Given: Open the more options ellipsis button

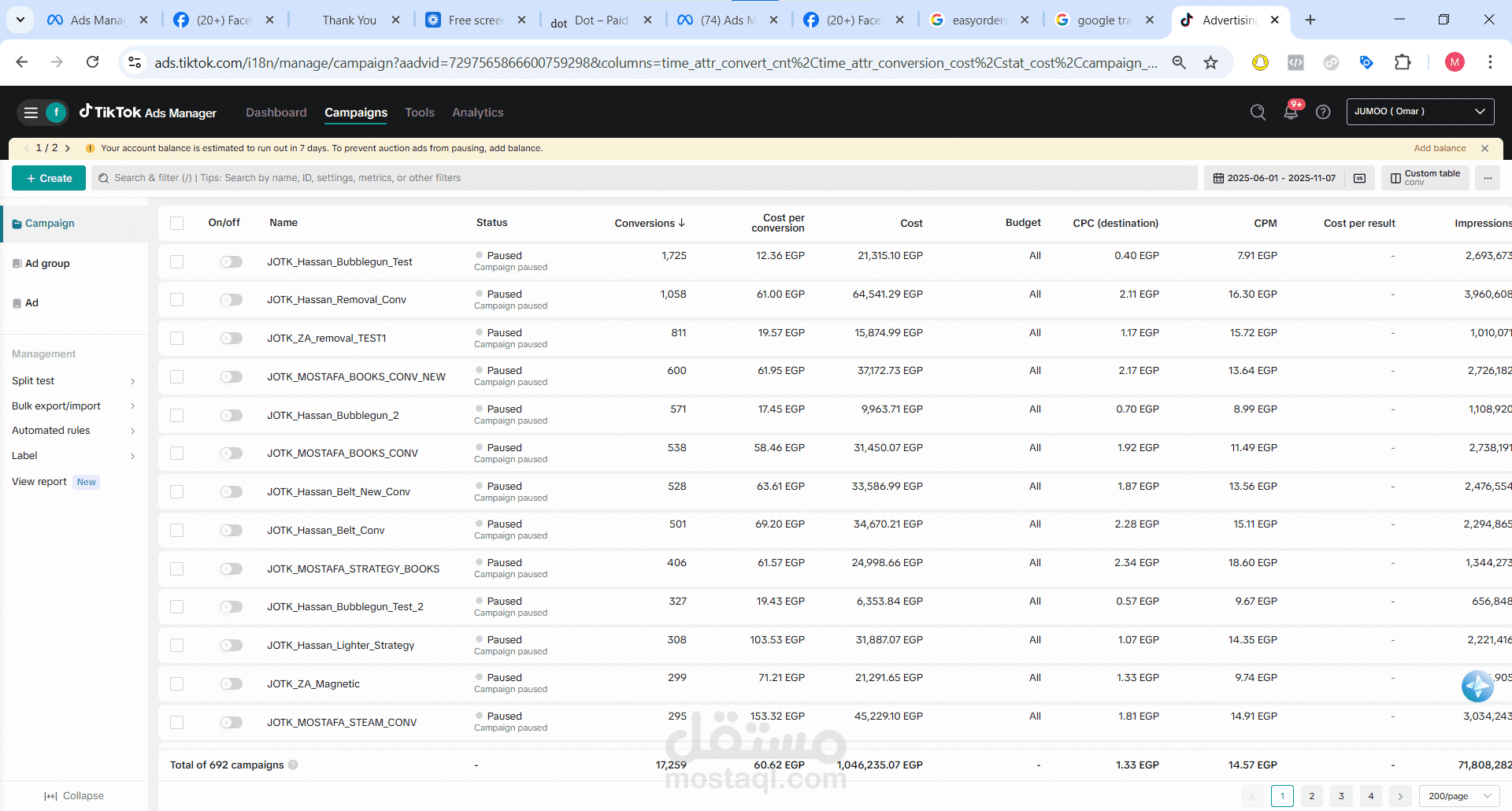Looking at the screenshot, I should 1488,178.
